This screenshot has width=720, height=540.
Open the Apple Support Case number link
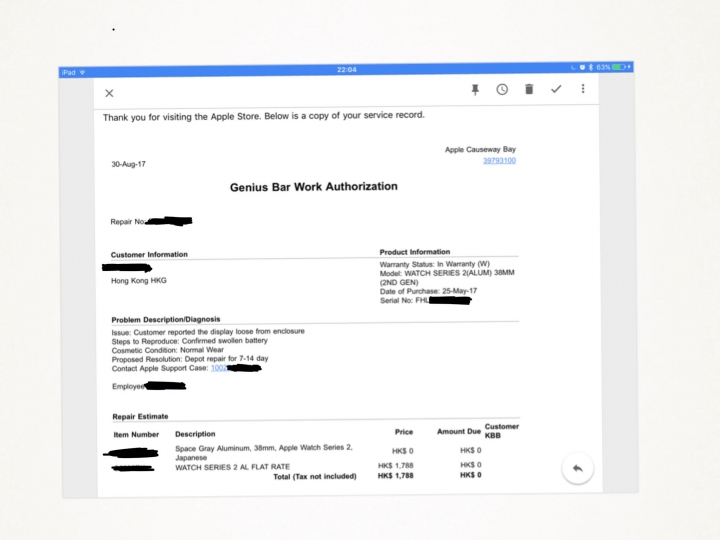click(x=219, y=368)
